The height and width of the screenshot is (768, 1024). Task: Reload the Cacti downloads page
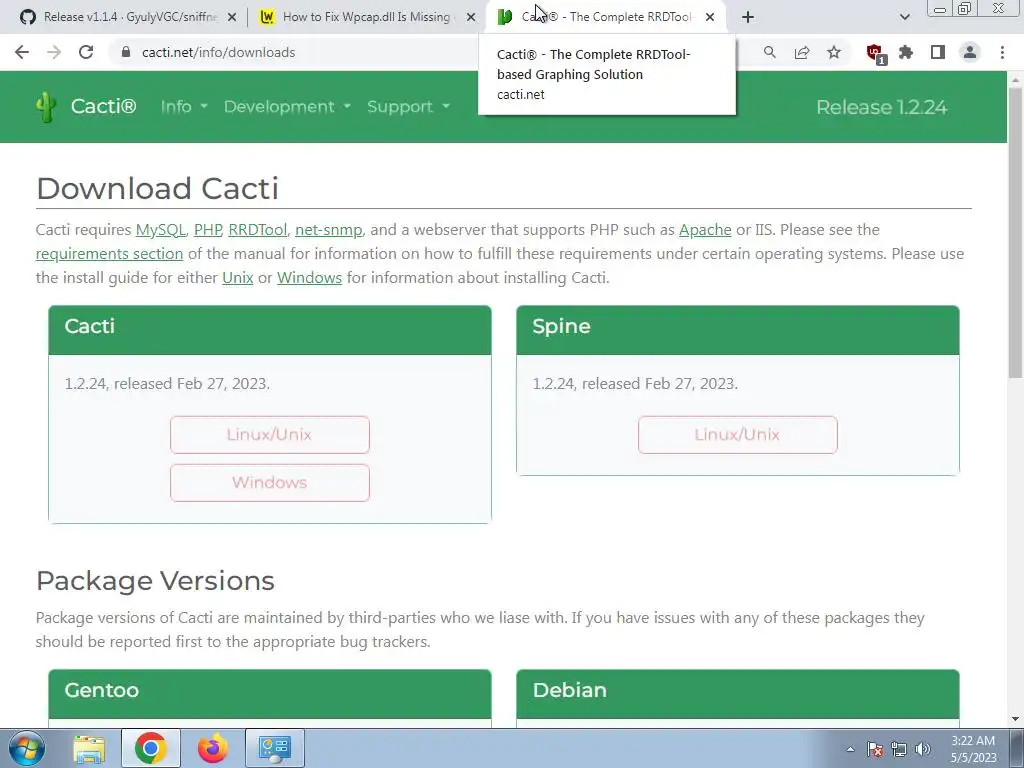86,52
